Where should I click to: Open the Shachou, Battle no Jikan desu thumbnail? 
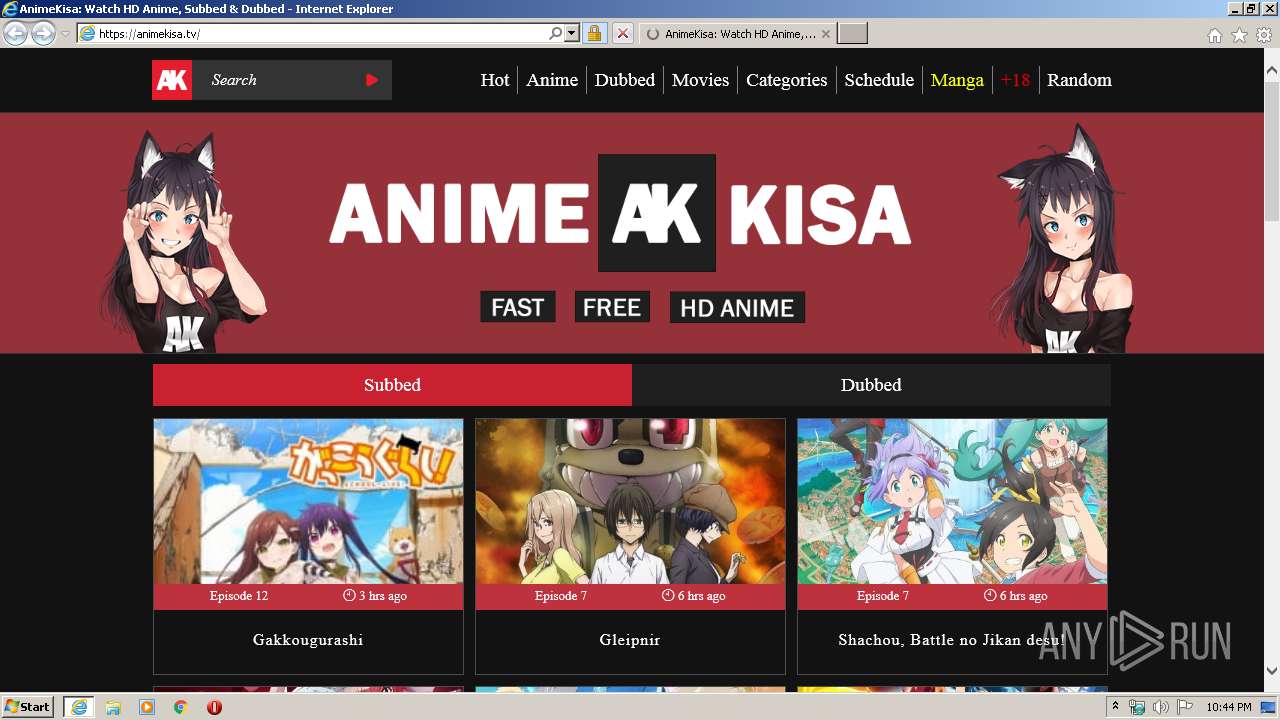pos(952,501)
